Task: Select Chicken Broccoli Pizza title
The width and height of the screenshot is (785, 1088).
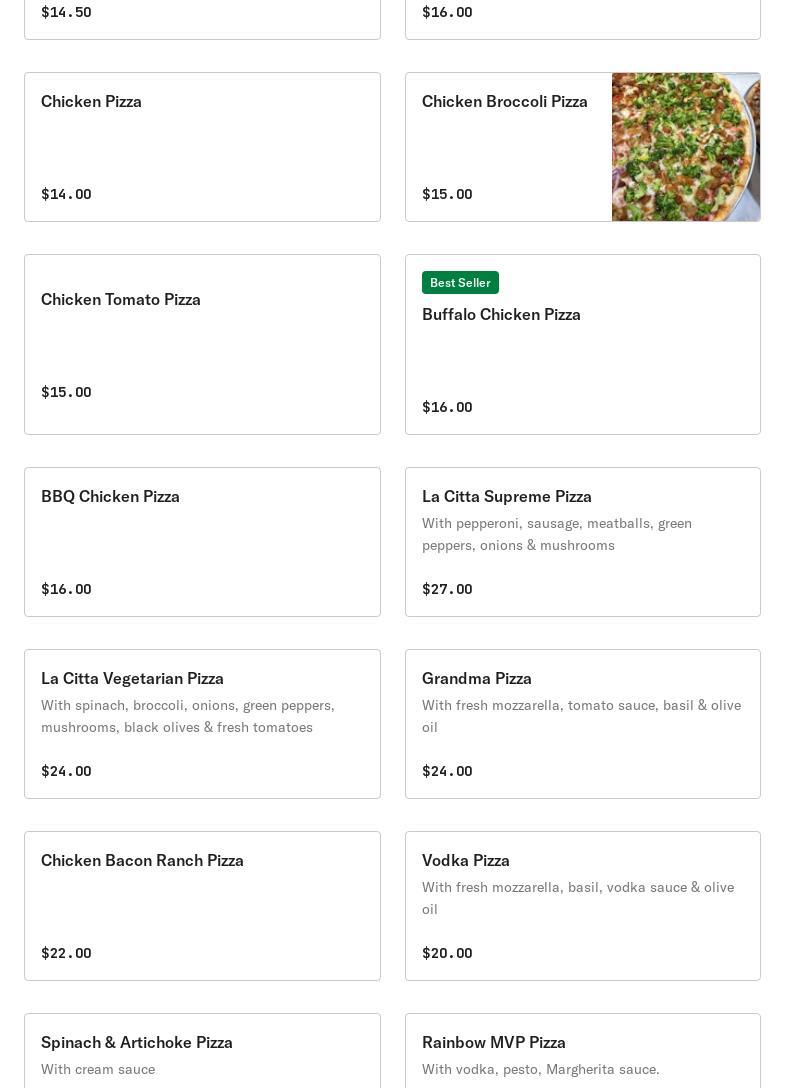Action: click(x=505, y=101)
